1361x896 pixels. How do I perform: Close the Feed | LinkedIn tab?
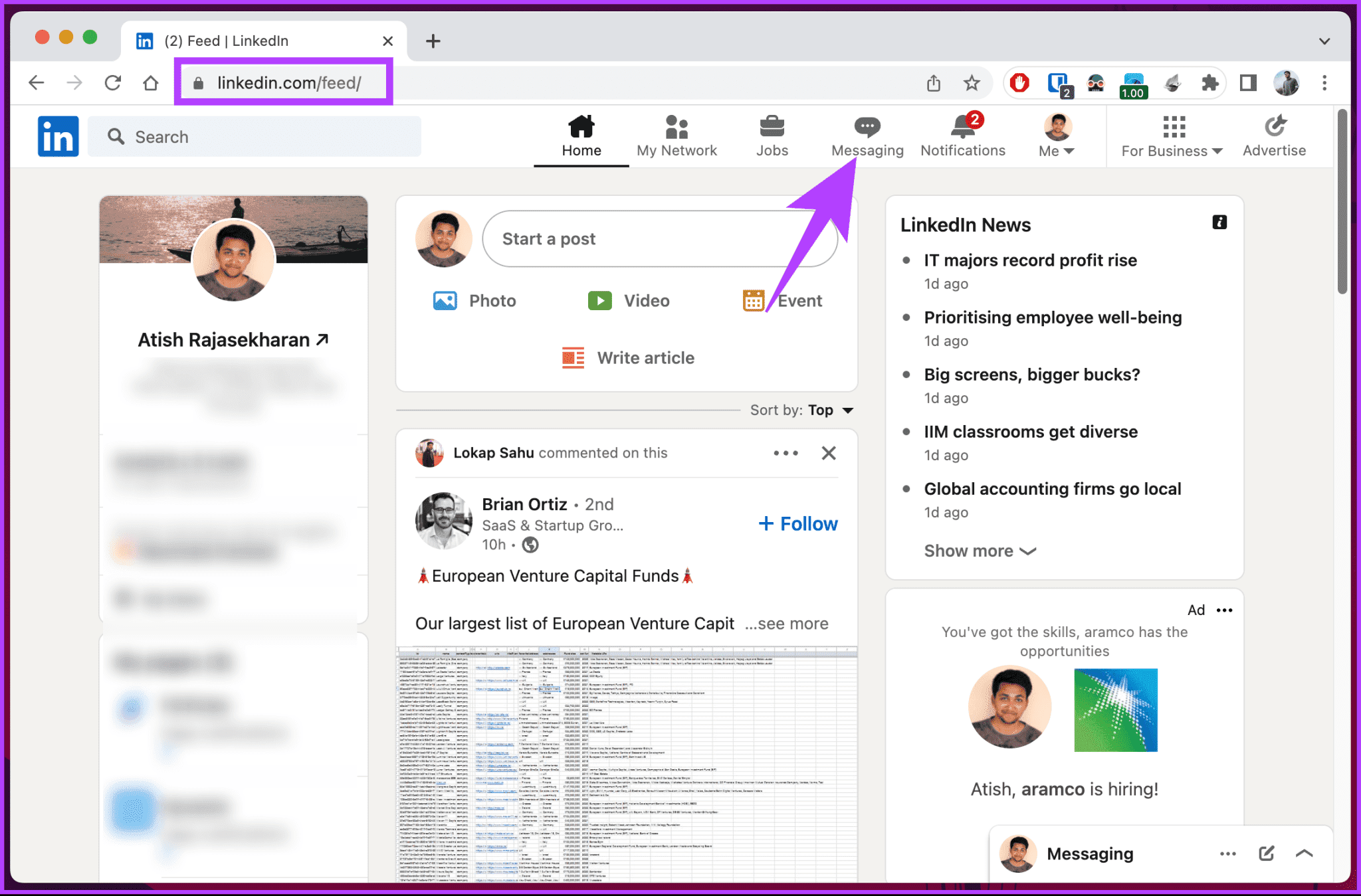tap(388, 41)
